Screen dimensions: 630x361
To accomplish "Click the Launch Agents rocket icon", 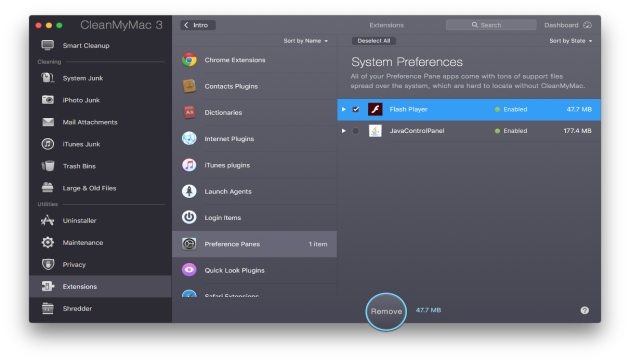I will pos(189,191).
